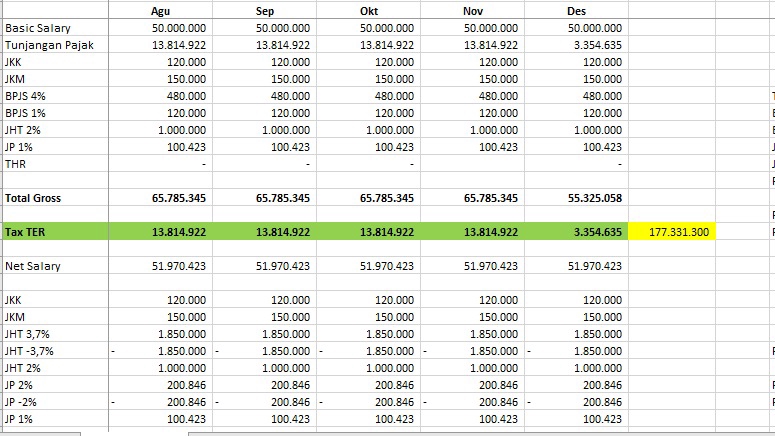This screenshot has width=775, height=436.
Task: Select Des Total Gross value 55.325.058
Action: [576, 198]
